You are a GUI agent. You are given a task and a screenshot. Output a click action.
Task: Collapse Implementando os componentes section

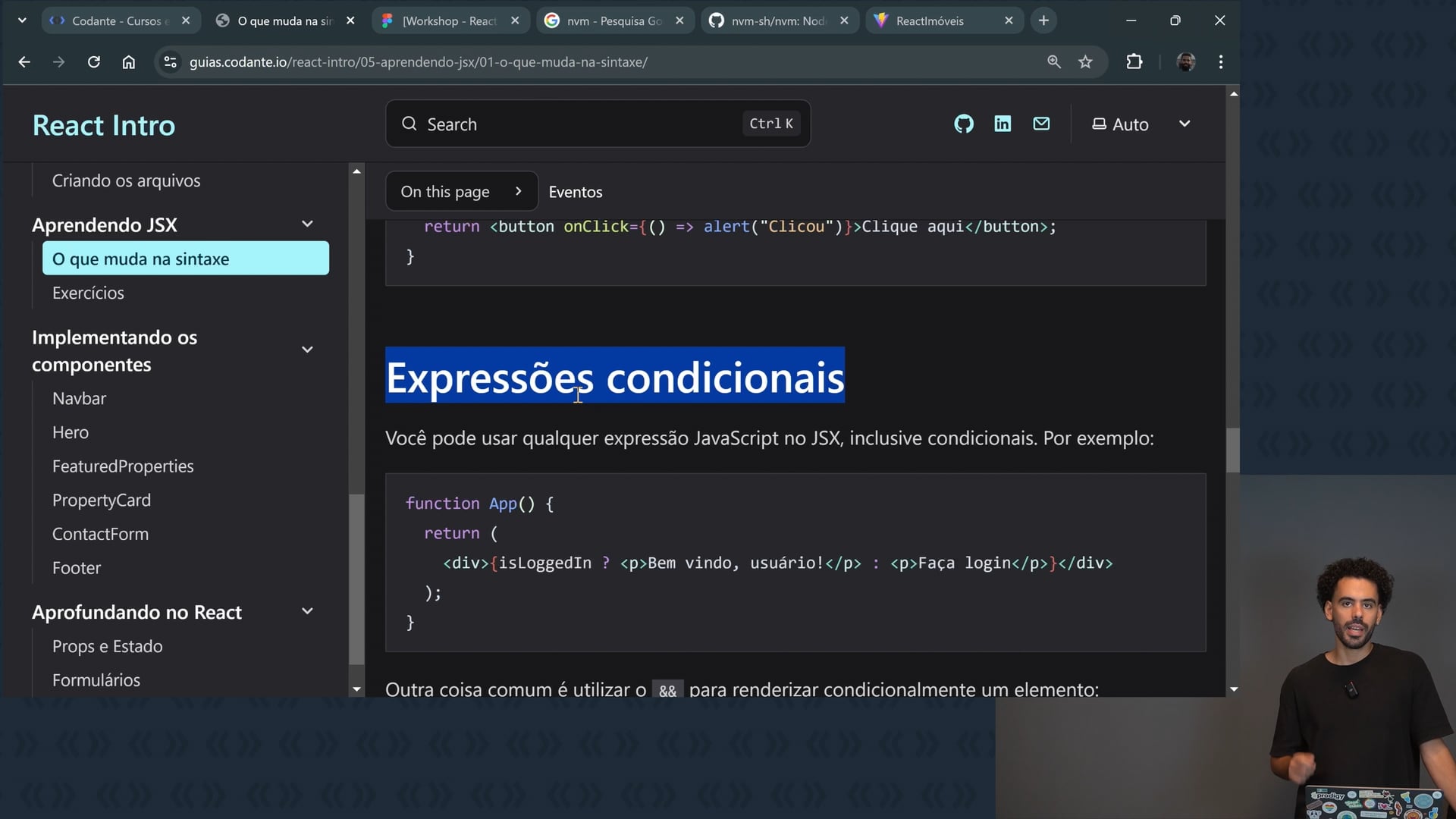tap(307, 350)
